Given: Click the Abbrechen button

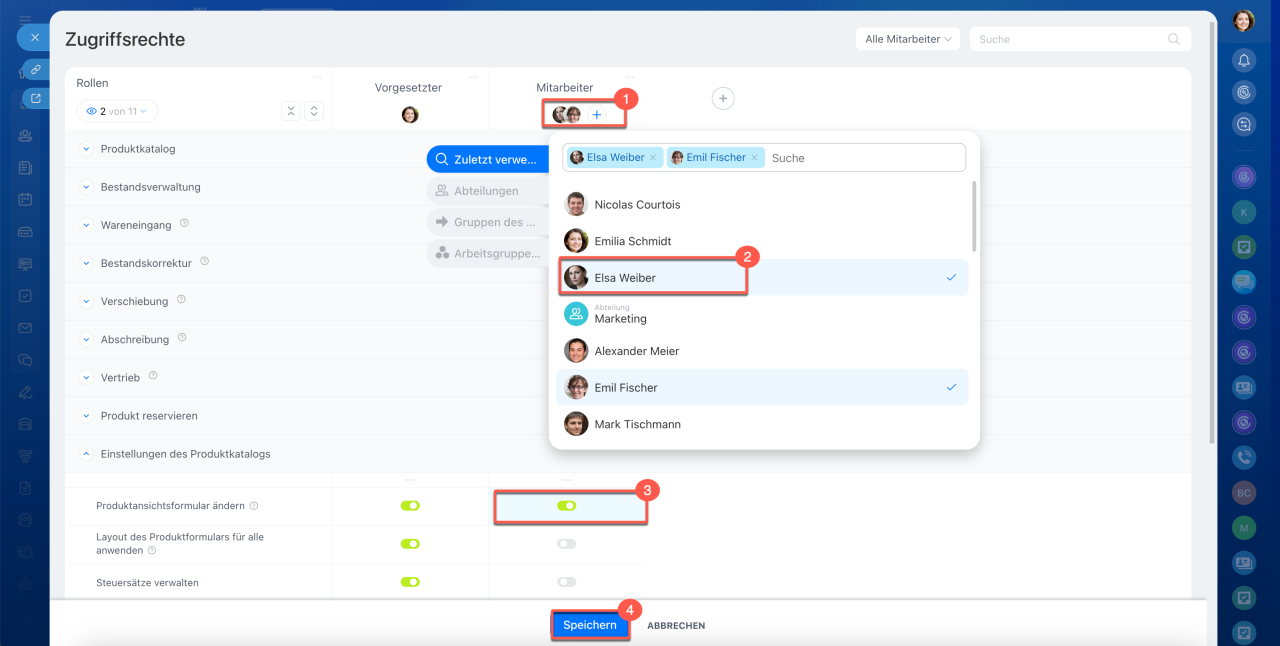Looking at the screenshot, I should (676, 626).
